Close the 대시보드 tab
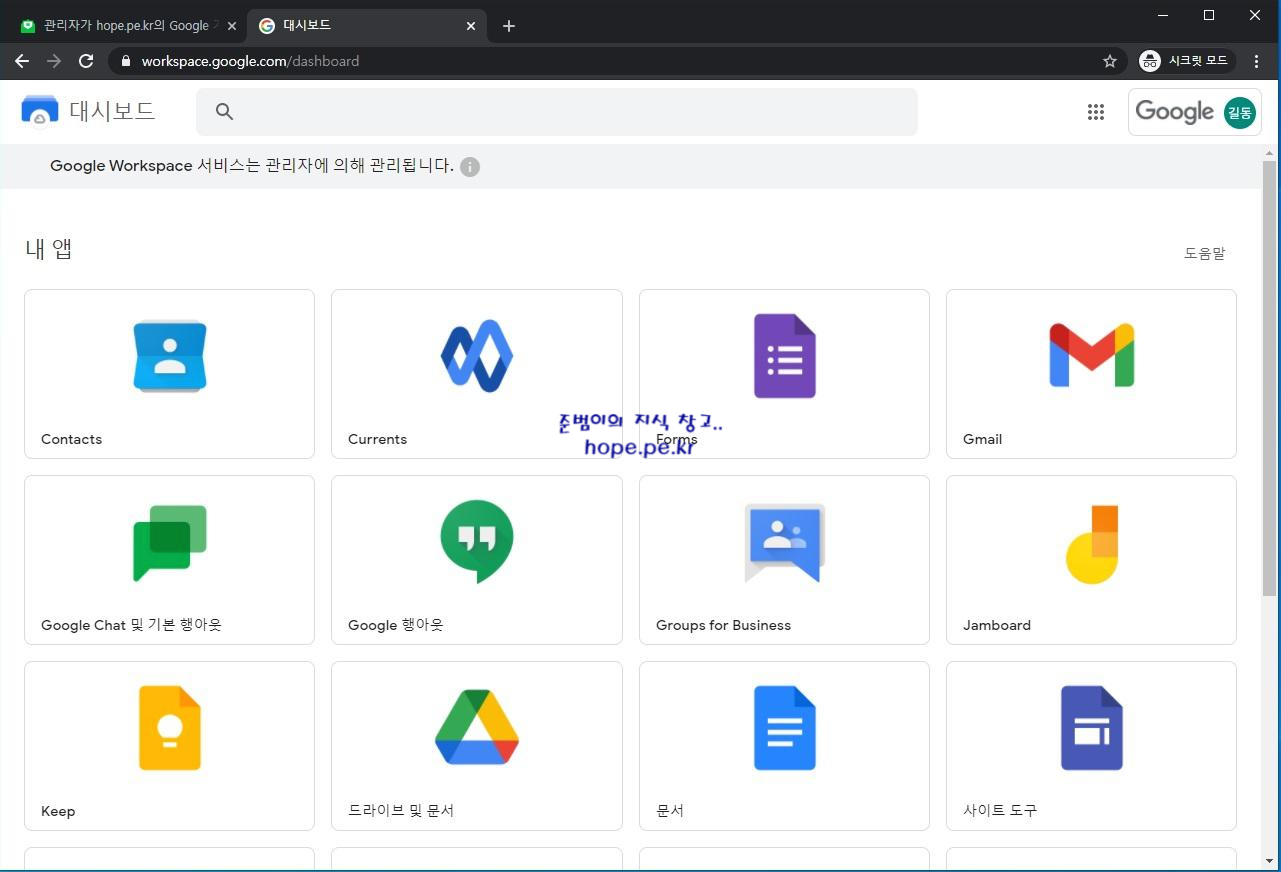 click(x=471, y=26)
